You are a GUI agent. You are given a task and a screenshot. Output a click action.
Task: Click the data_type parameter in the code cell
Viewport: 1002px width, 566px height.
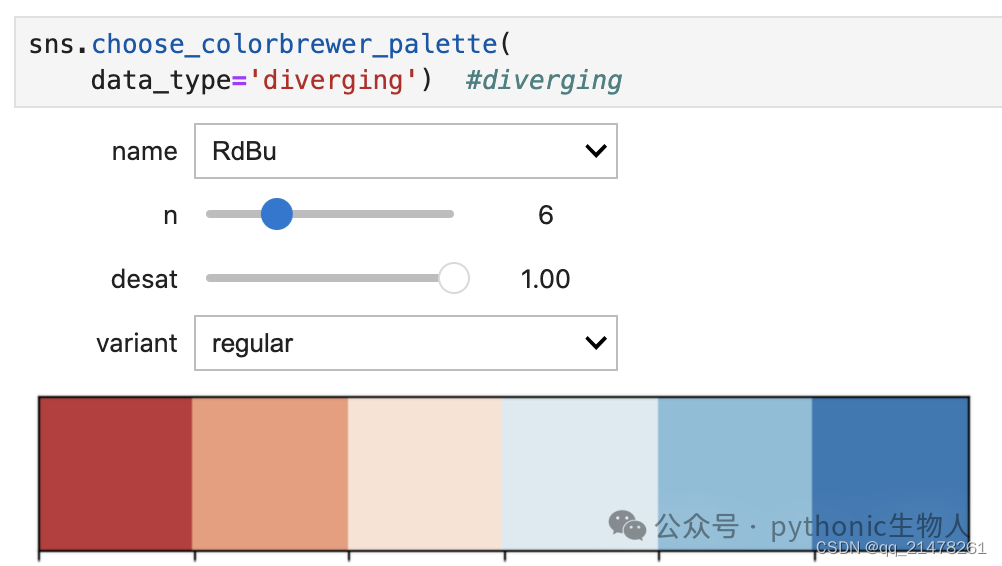(161, 81)
